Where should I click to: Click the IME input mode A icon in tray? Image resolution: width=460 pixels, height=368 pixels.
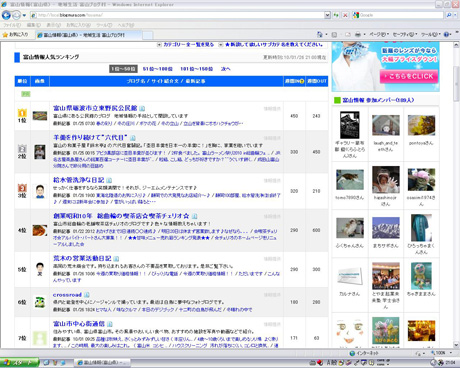(328, 363)
